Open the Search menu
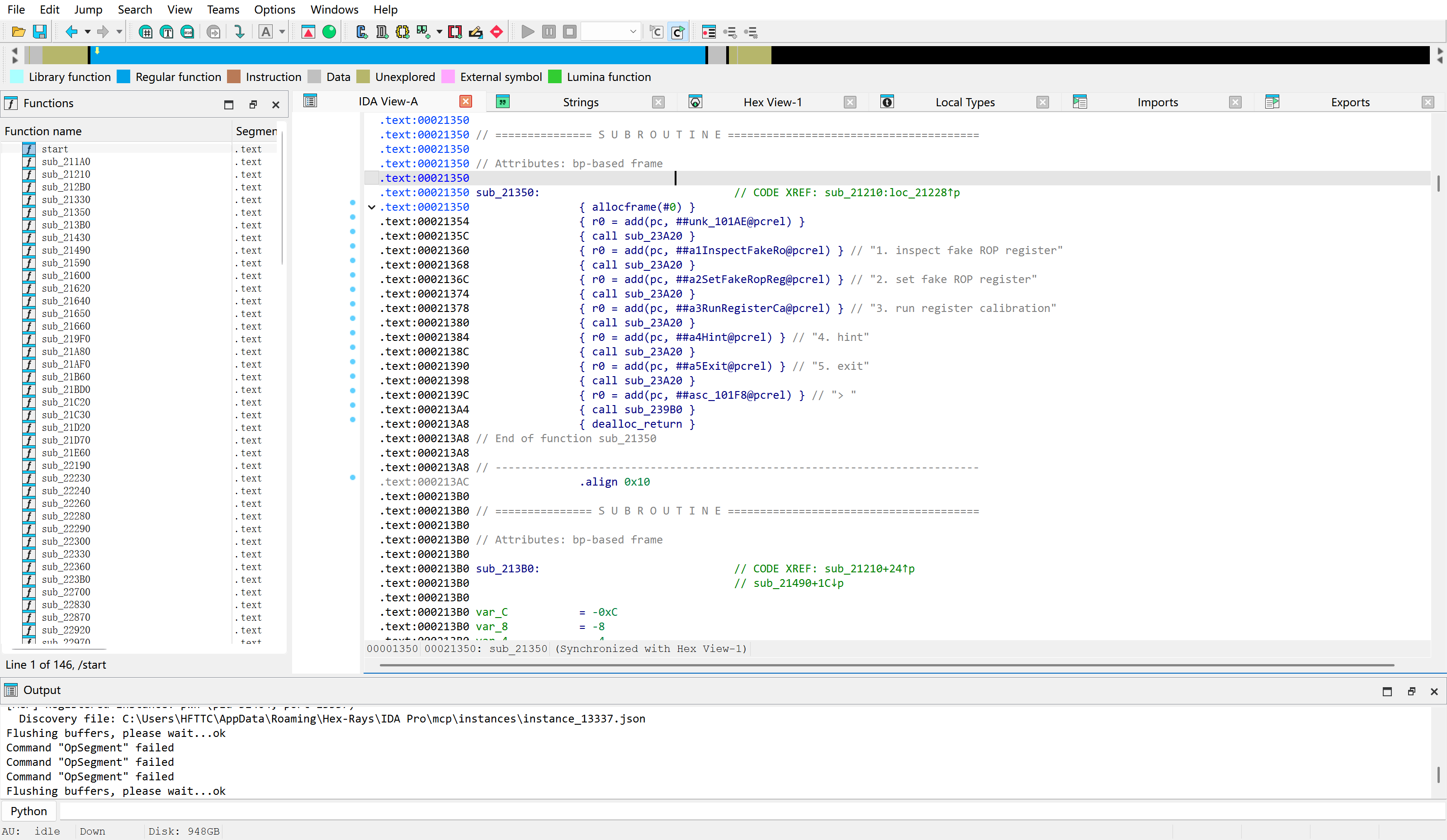This screenshot has height=840, width=1447. tap(135, 9)
